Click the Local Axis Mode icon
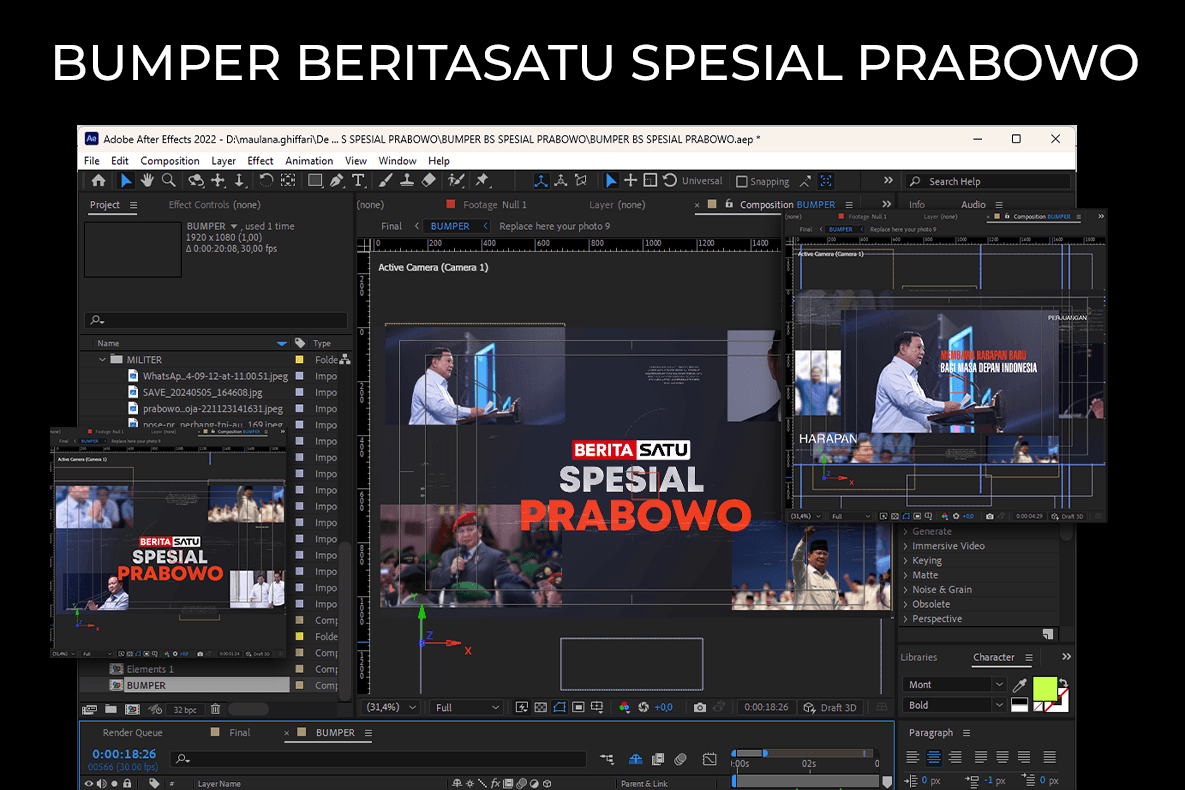This screenshot has height=790, width=1185. 540,181
